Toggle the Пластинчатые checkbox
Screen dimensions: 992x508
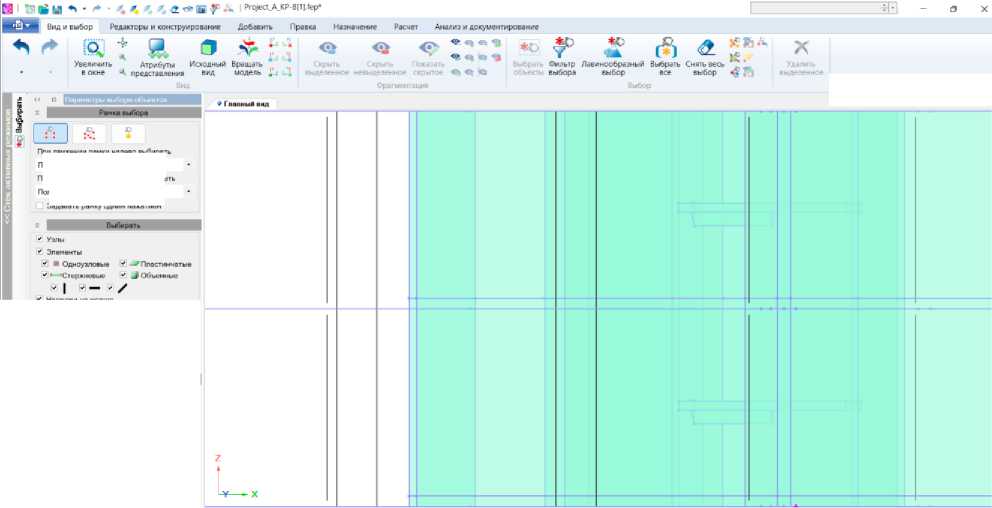click(123, 263)
